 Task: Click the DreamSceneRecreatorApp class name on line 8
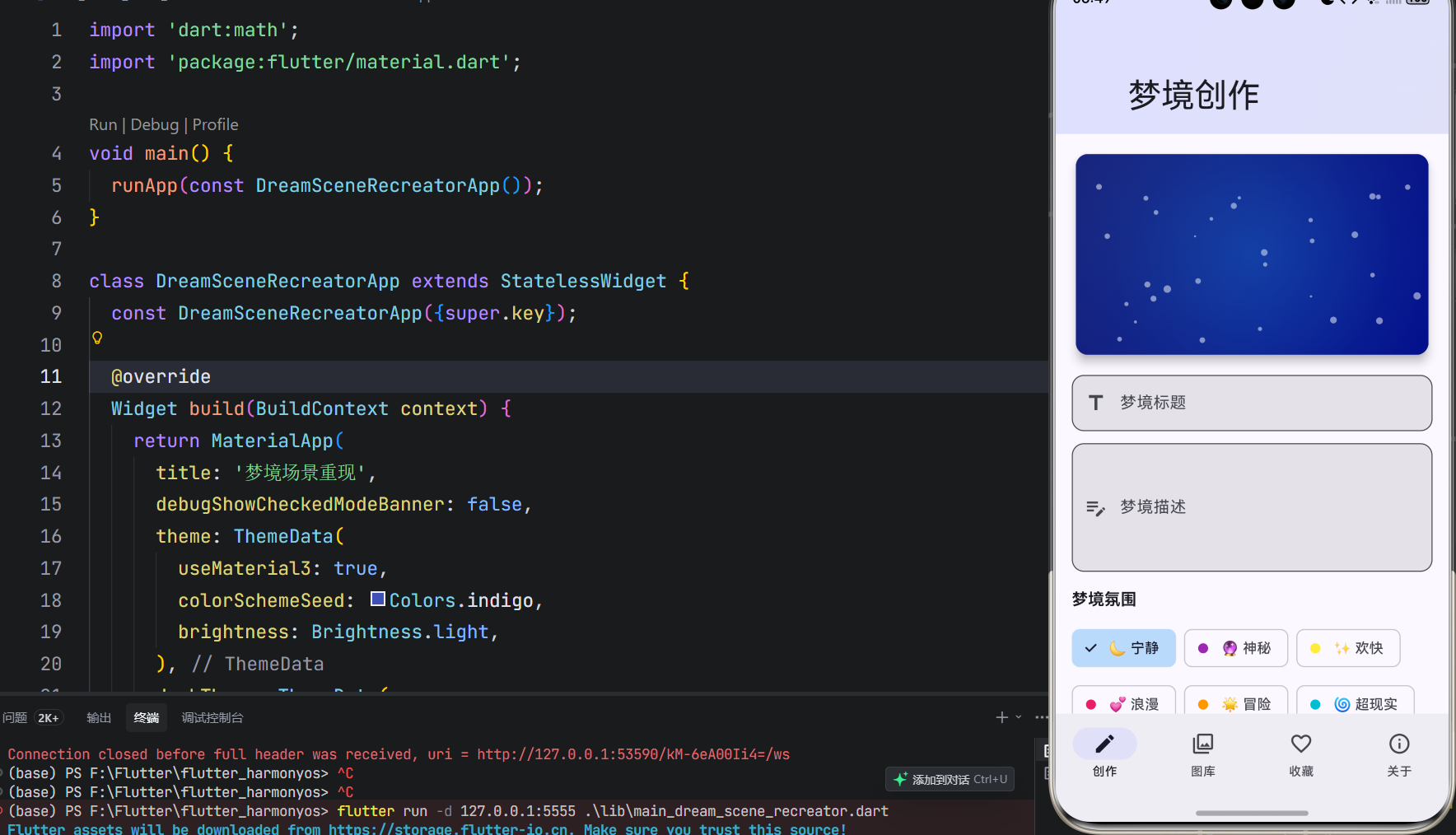tap(278, 281)
